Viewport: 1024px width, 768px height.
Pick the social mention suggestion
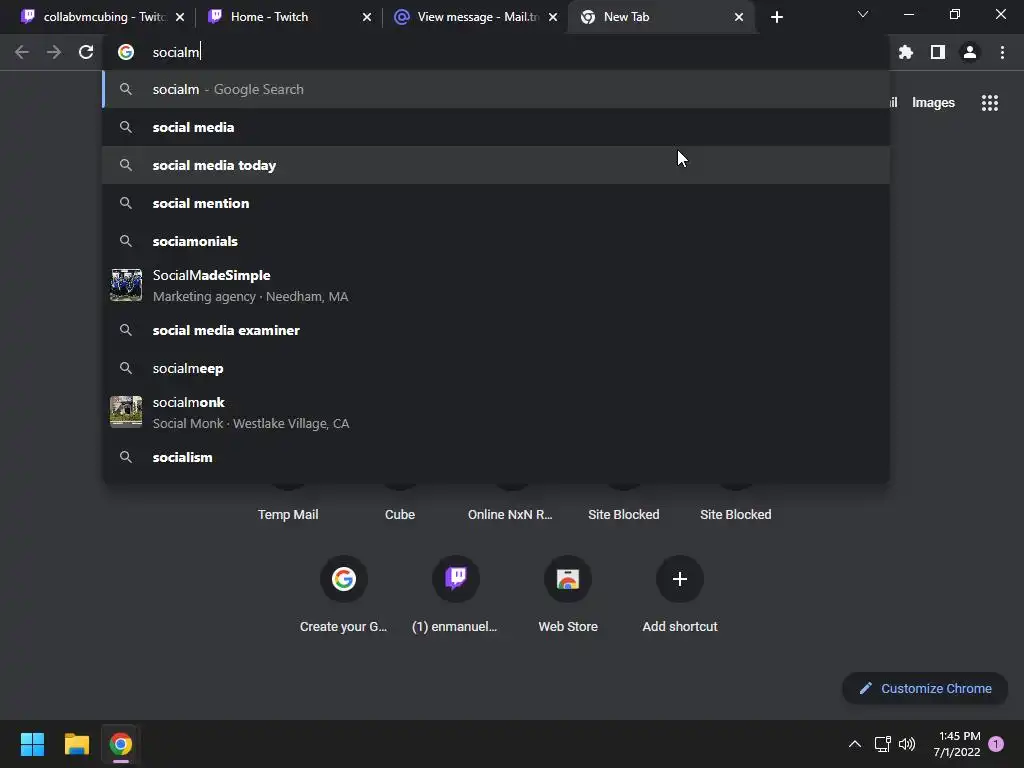tap(496, 203)
